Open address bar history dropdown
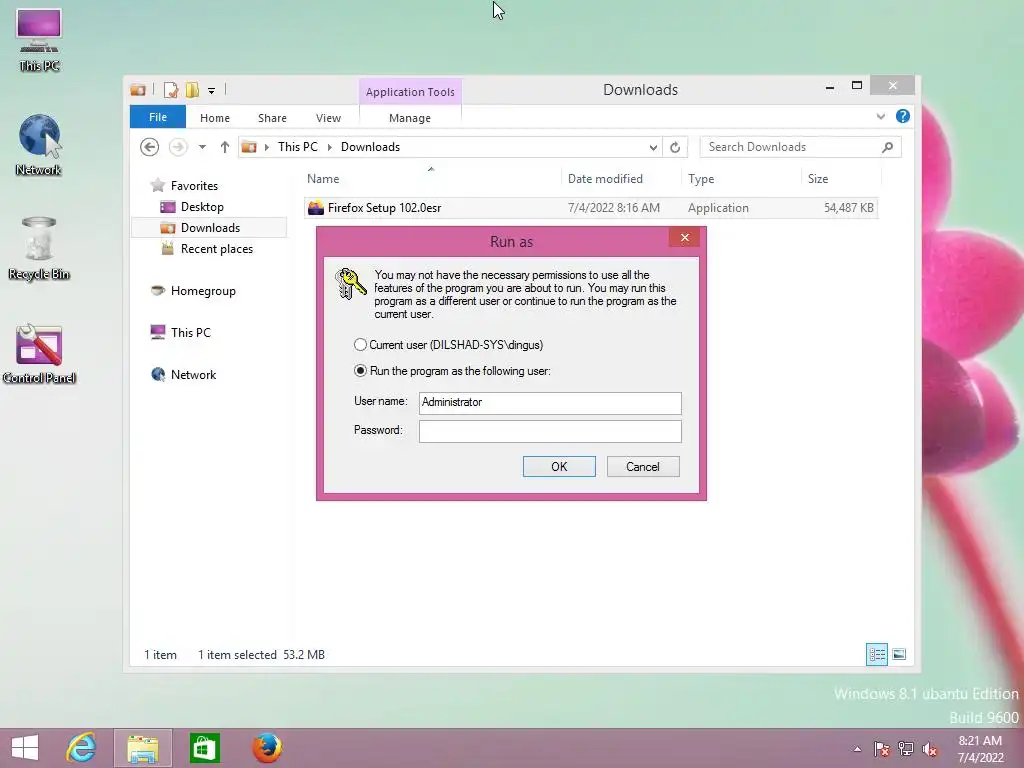Screen dimensions: 1024x768 pos(653,148)
